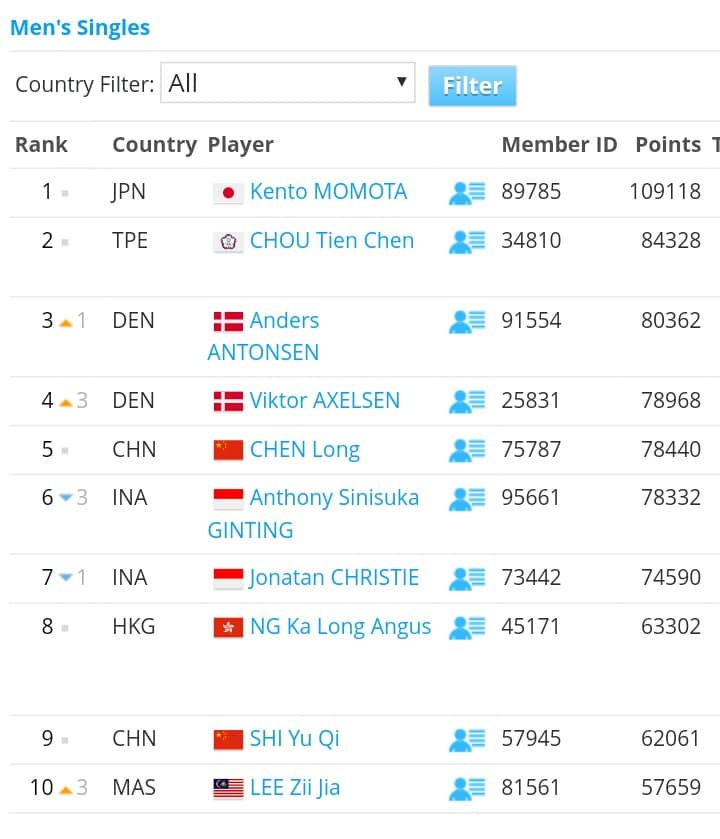Click the Men's Singles heading
Image resolution: width=720 pixels, height=839 pixels.
point(80,28)
